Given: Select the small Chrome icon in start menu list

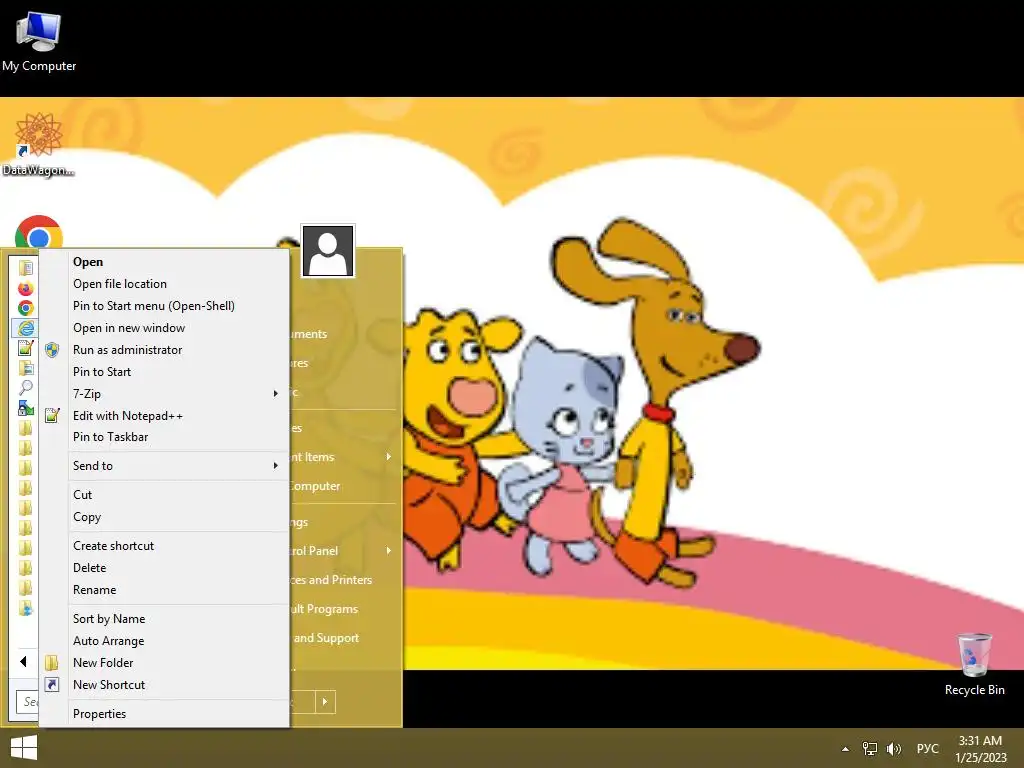Looking at the screenshot, I should [25, 308].
